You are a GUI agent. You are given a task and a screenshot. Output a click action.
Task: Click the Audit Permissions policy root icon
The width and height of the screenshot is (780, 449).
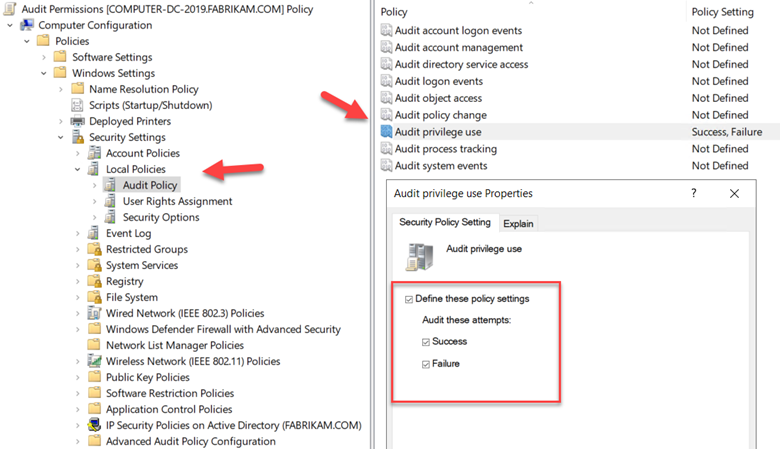tap(9, 9)
